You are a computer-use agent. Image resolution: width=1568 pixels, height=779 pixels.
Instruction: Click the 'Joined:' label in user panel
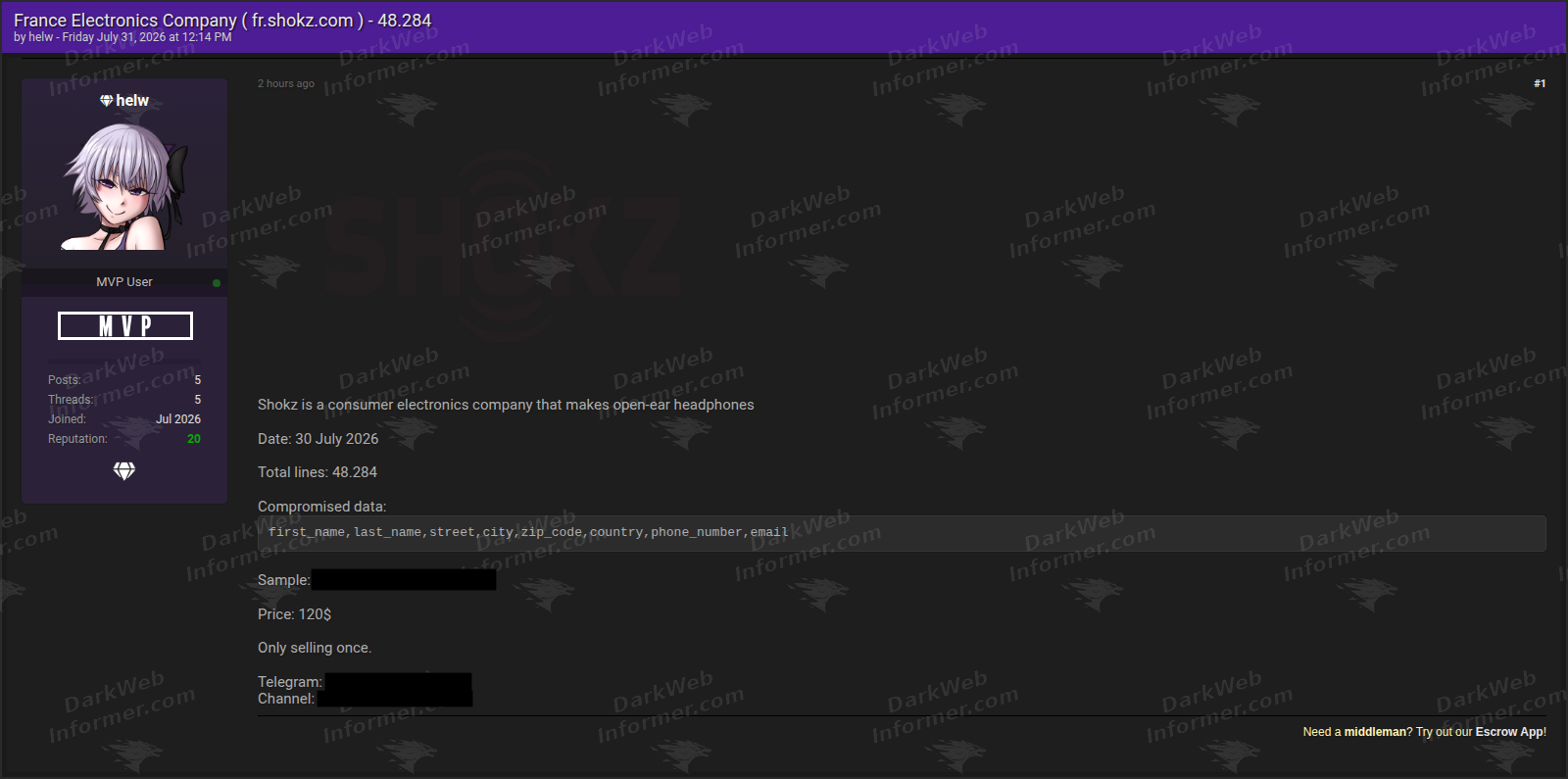point(67,419)
